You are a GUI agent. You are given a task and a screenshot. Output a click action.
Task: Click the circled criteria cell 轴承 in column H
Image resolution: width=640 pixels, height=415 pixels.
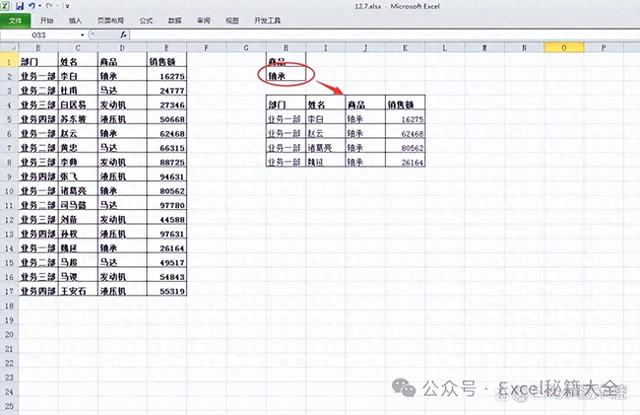pos(286,76)
